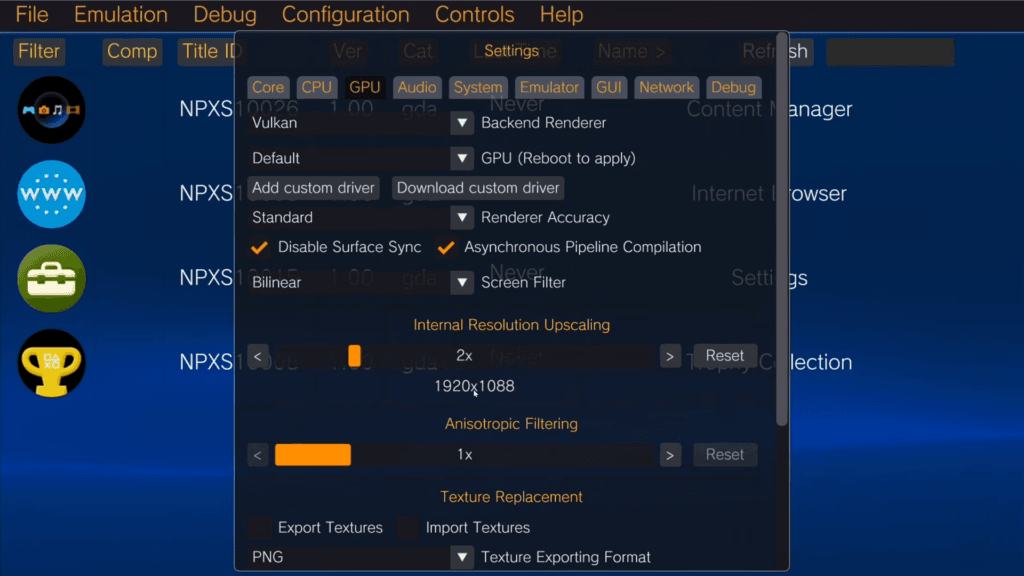Switch to the Network settings tab
This screenshot has width=1024, height=576.
pos(666,87)
